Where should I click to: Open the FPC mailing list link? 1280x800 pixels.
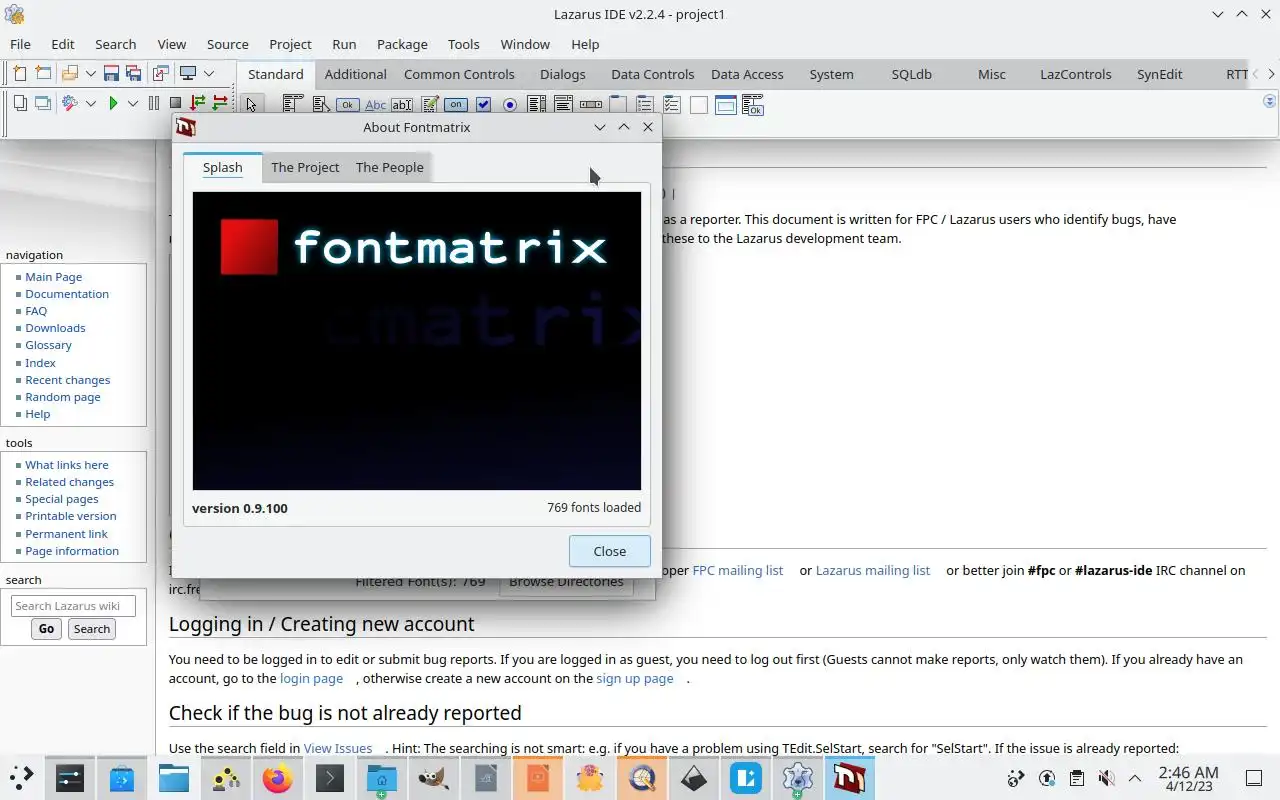[x=738, y=570]
